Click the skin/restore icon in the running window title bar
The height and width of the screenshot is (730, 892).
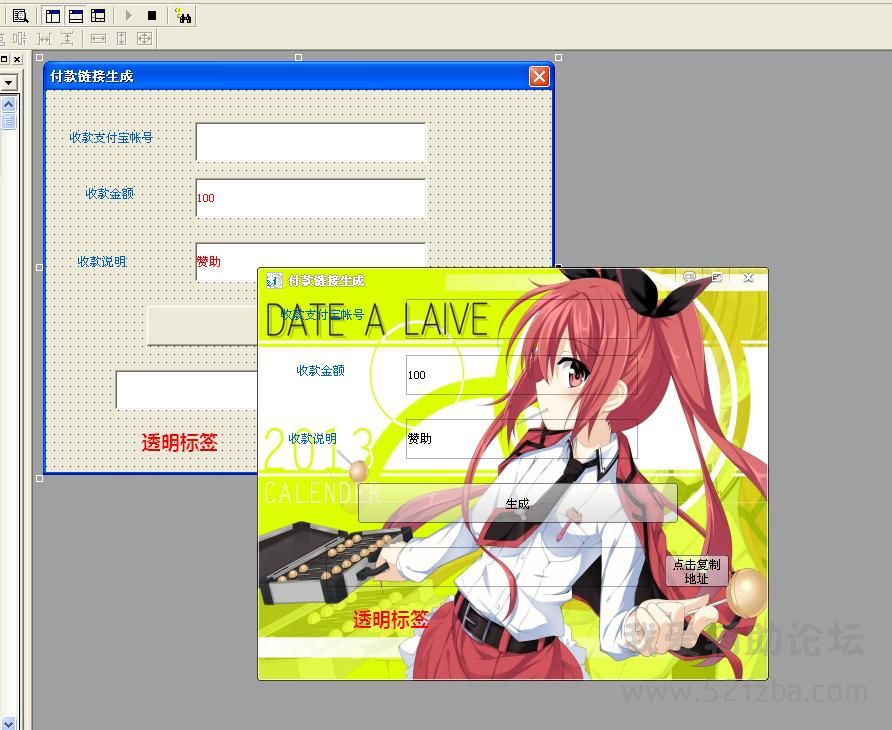[x=717, y=277]
